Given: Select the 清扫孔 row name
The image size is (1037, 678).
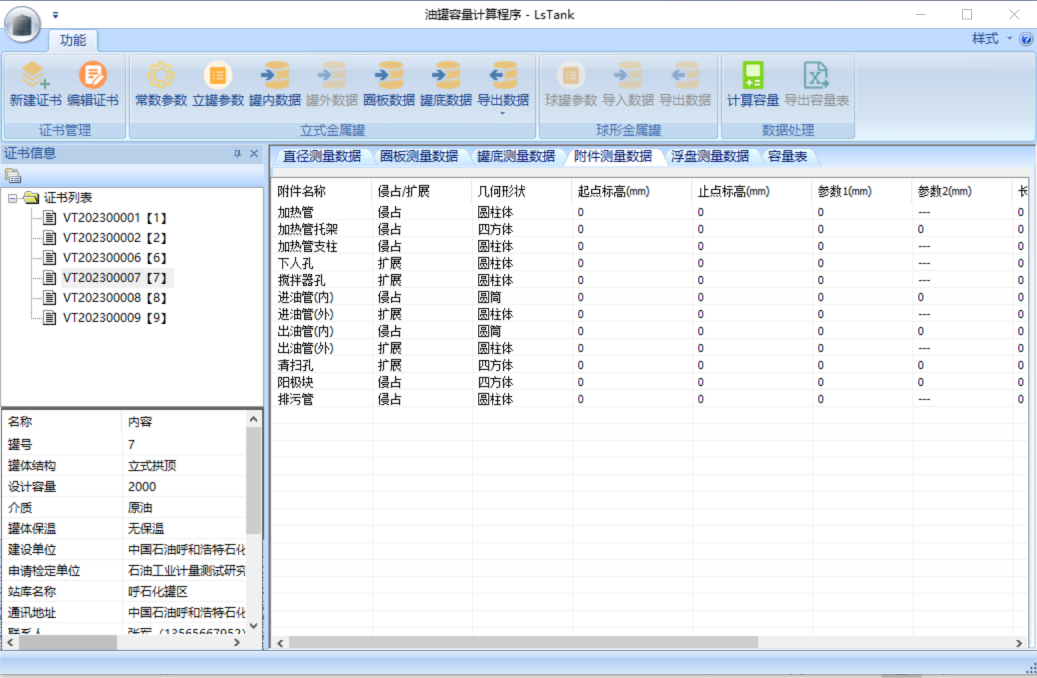Looking at the screenshot, I should tap(296, 365).
